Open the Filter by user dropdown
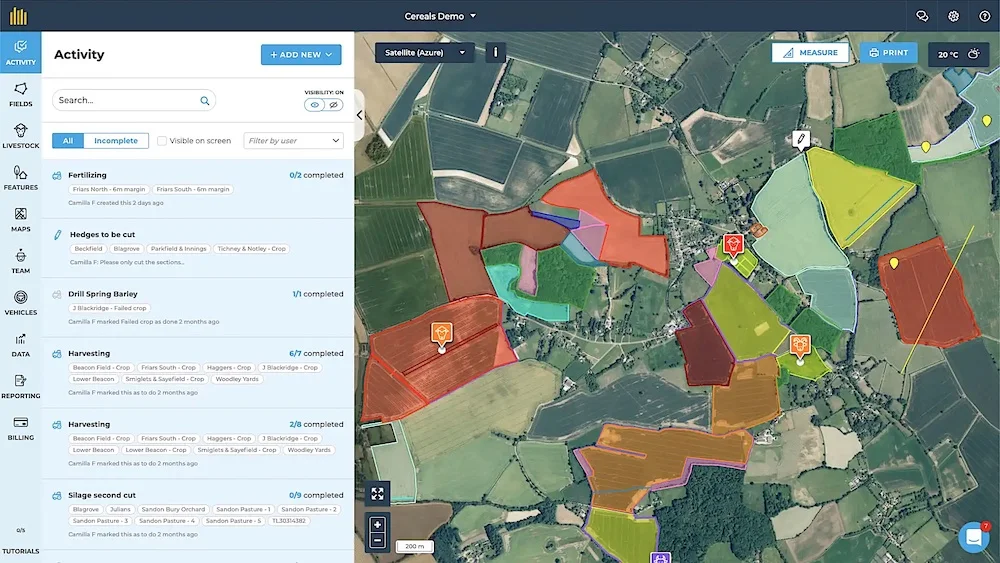This screenshot has height=563, width=1000. tap(294, 141)
